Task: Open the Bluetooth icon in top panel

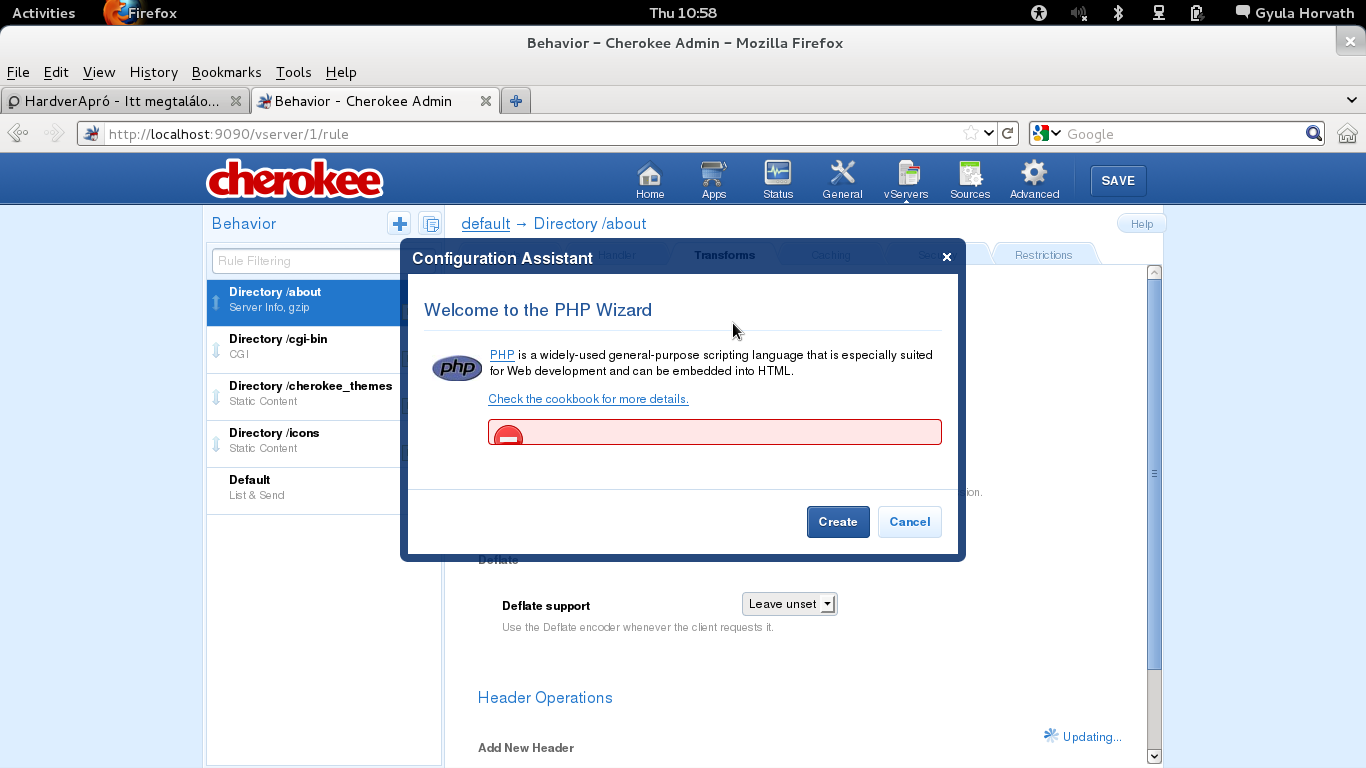Action: point(1119,13)
